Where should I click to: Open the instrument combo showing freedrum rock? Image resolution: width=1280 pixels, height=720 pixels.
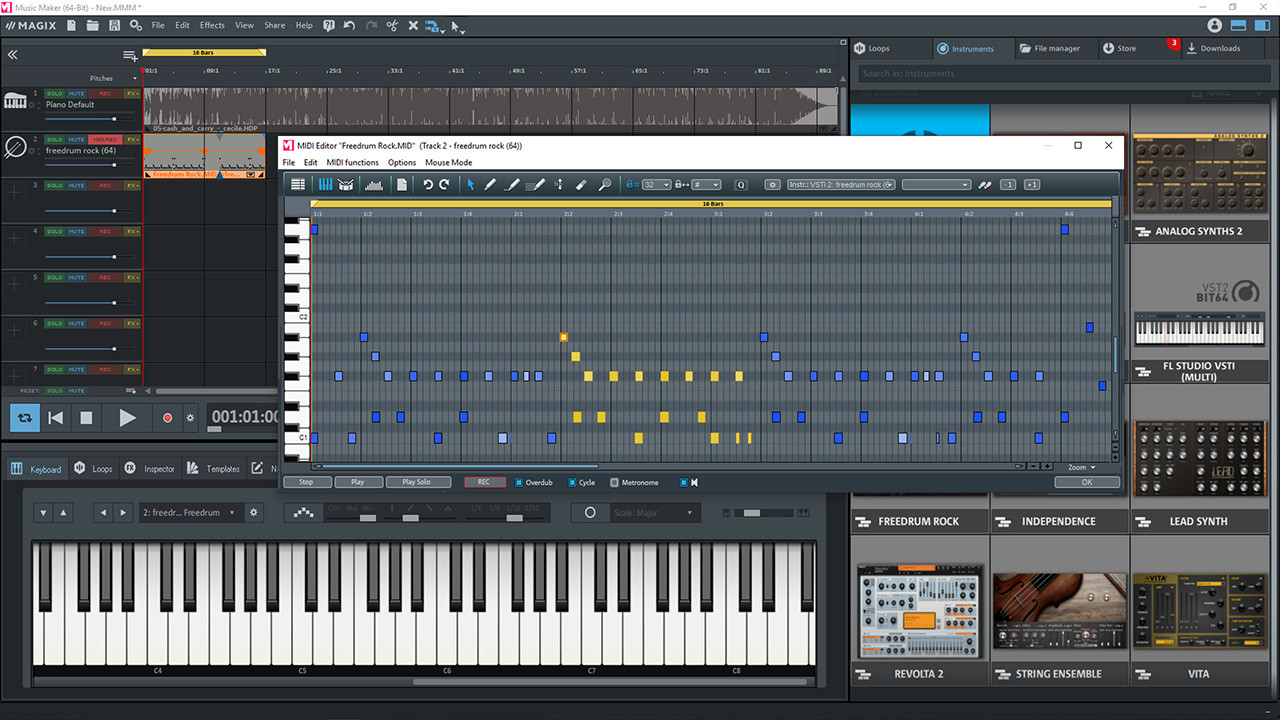pos(841,184)
